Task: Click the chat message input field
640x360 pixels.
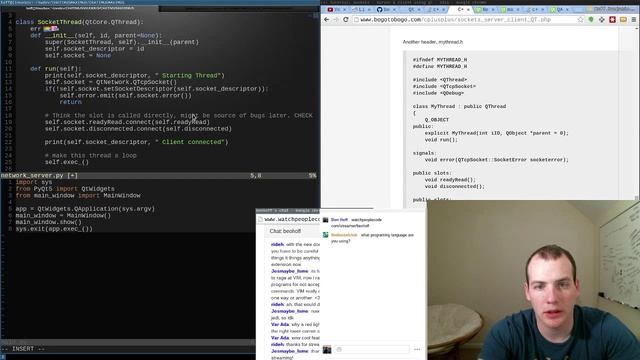Action: tap(371, 349)
